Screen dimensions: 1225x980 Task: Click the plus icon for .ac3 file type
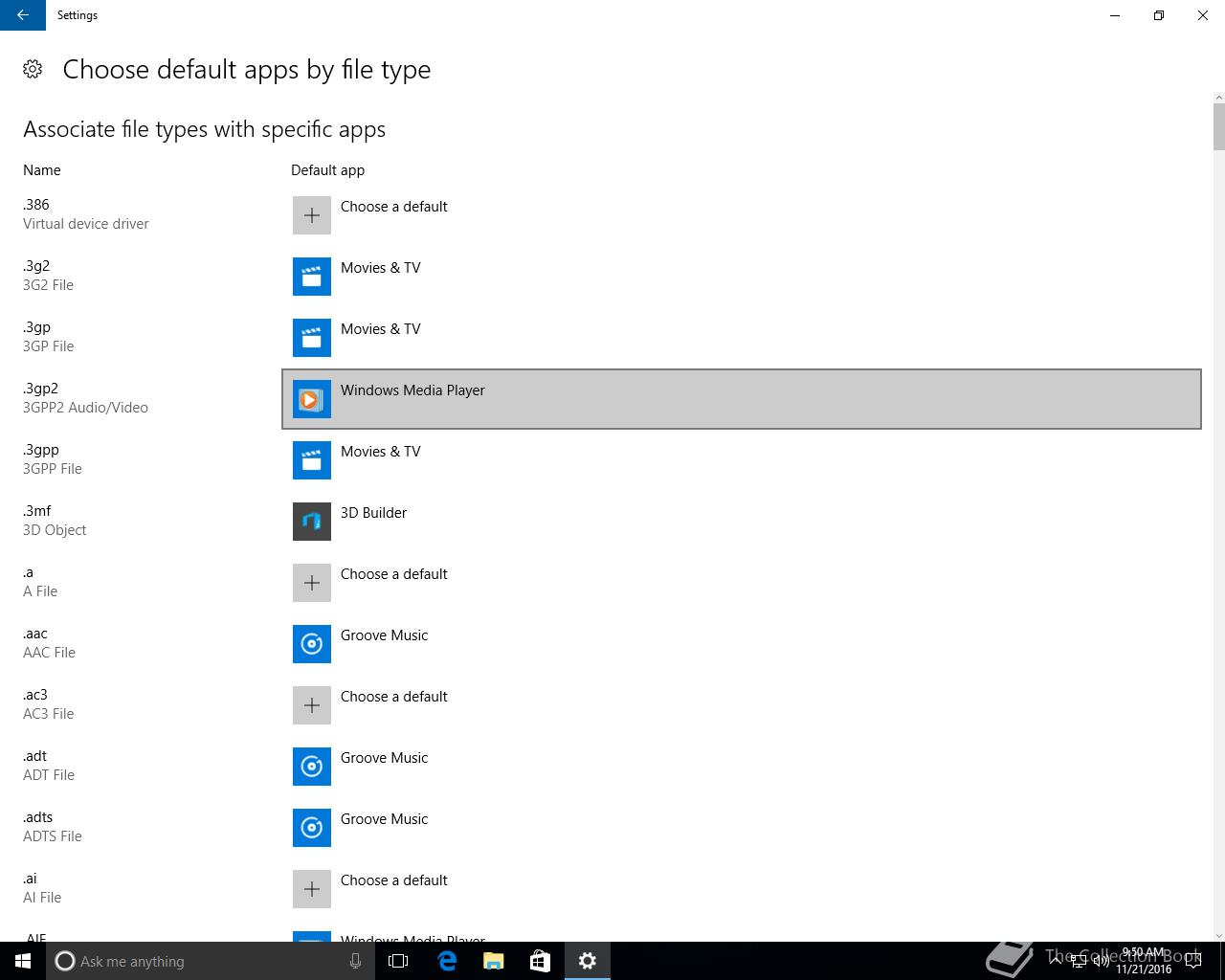(312, 705)
